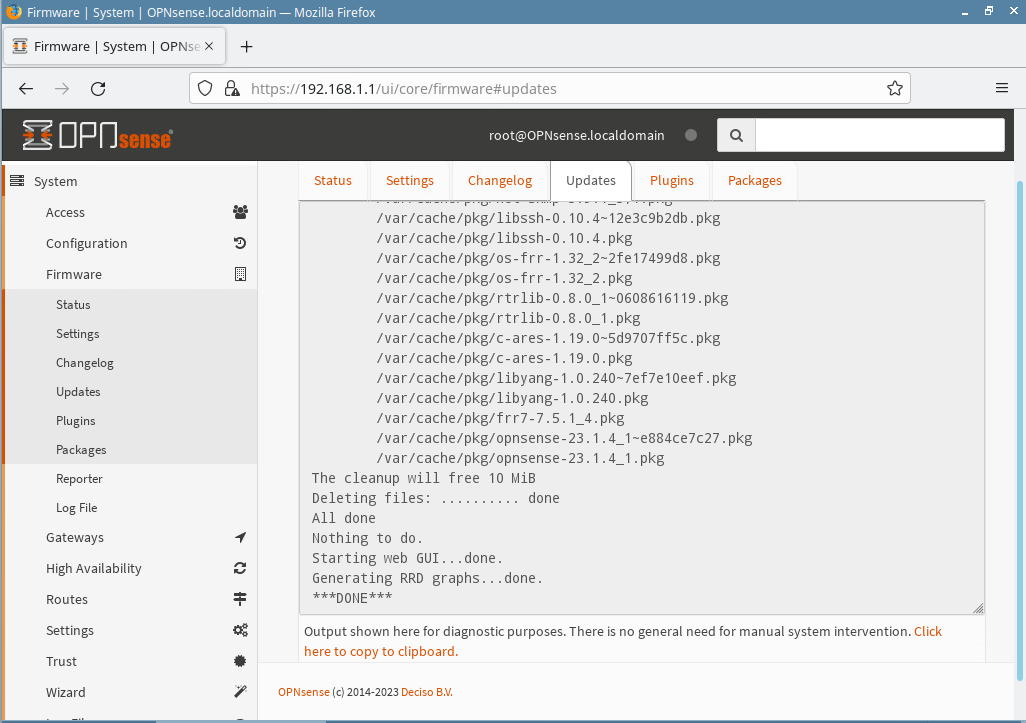Screen dimensions: 1026x723
Task: Click the resize handle of output box
Action: [978, 608]
